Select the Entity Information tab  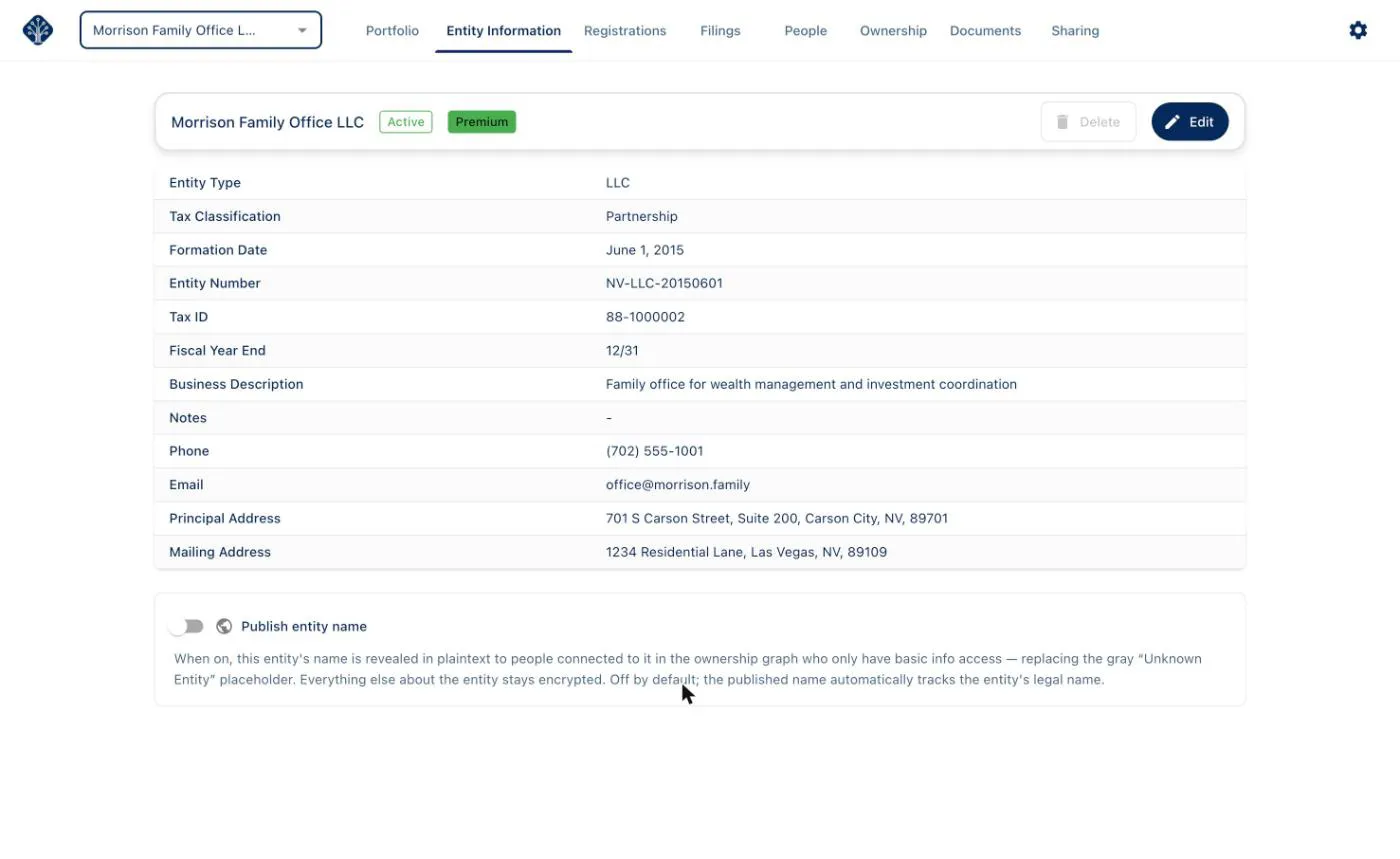(x=503, y=31)
